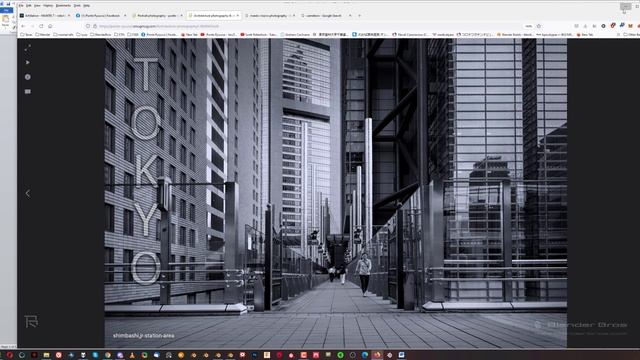Open the History menu in Firefox
Screen dimensions: 640x360
(48, 6)
